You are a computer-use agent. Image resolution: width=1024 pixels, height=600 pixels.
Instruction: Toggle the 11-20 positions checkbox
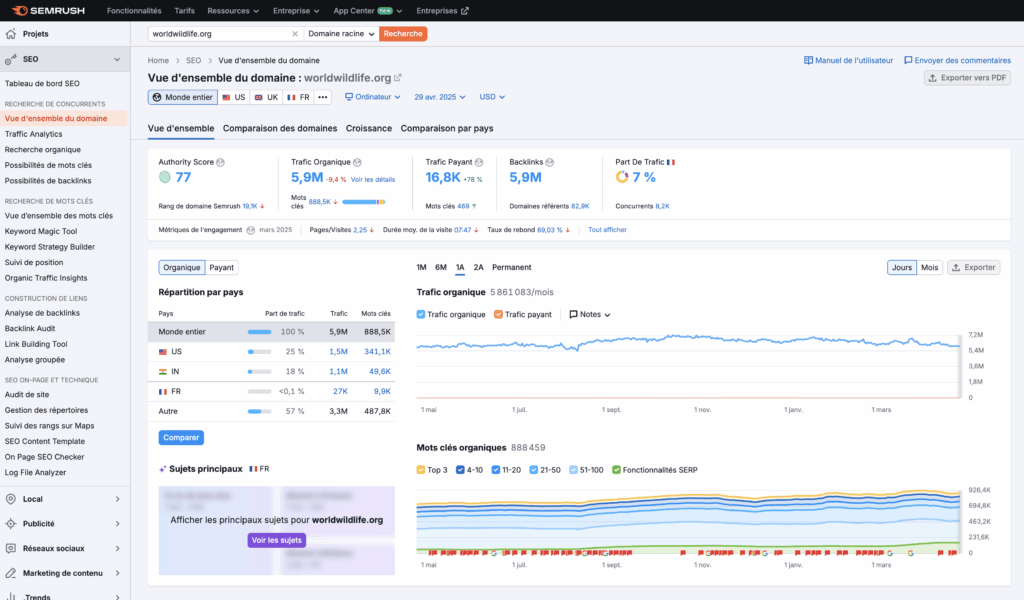pyautogui.click(x=496, y=470)
